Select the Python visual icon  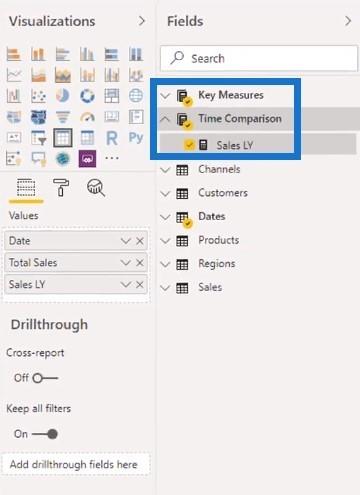pos(136,137)
